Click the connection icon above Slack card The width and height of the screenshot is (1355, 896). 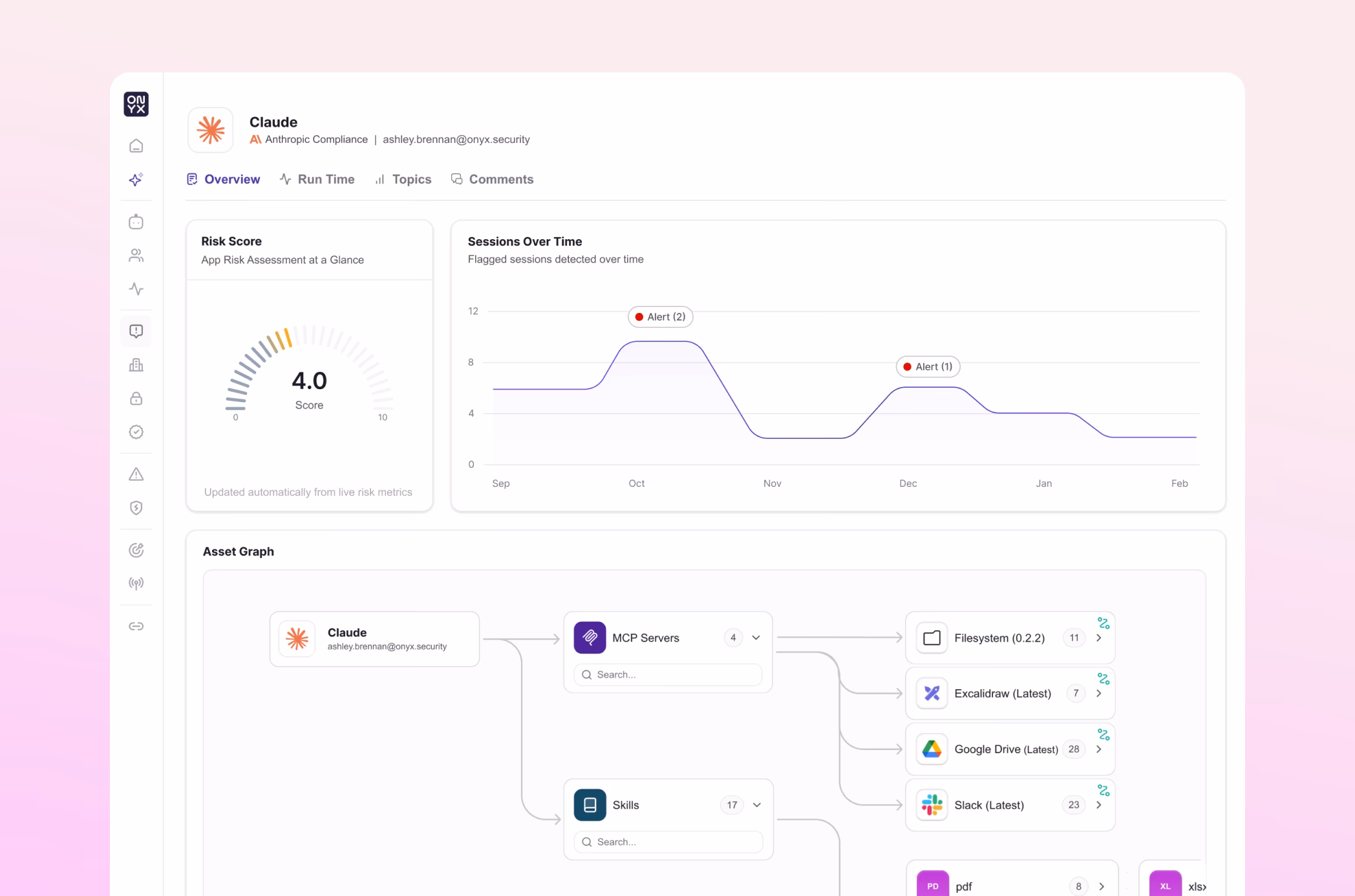pyautogui.click(x=1104, y=790)
